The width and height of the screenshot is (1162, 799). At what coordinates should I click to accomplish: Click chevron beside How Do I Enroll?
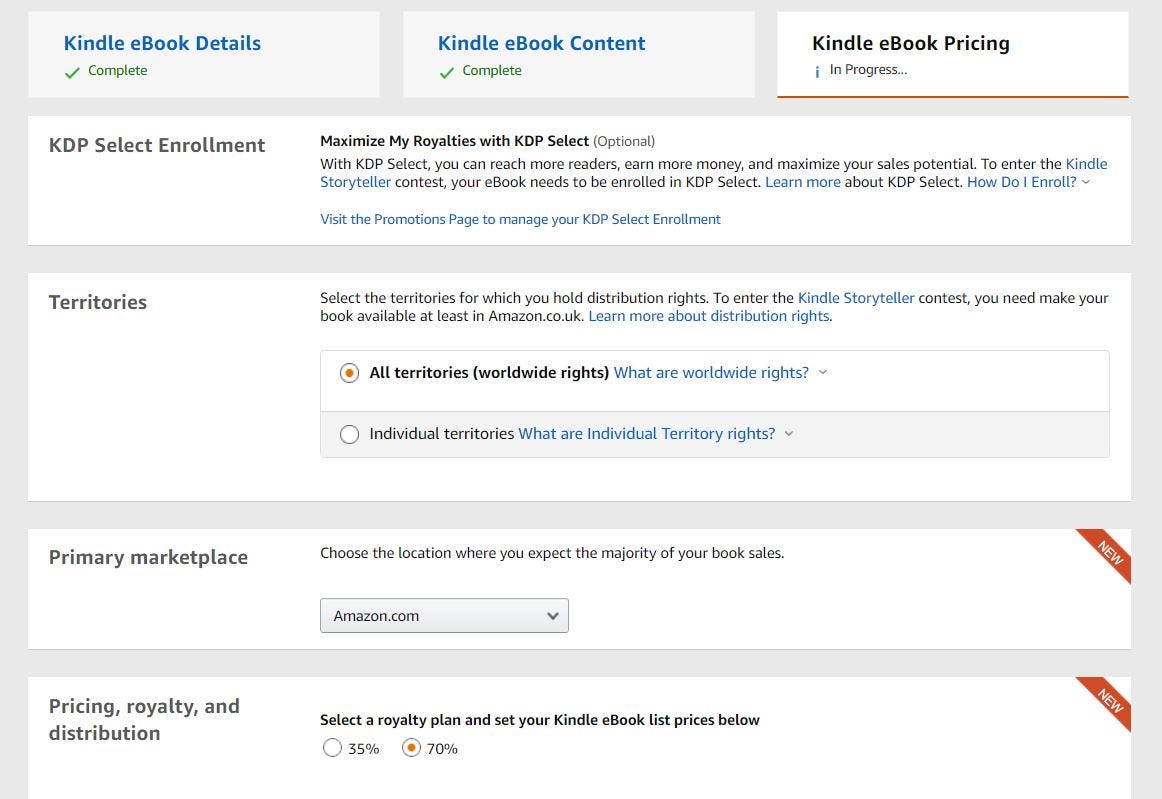click(x=1086, y=182)
